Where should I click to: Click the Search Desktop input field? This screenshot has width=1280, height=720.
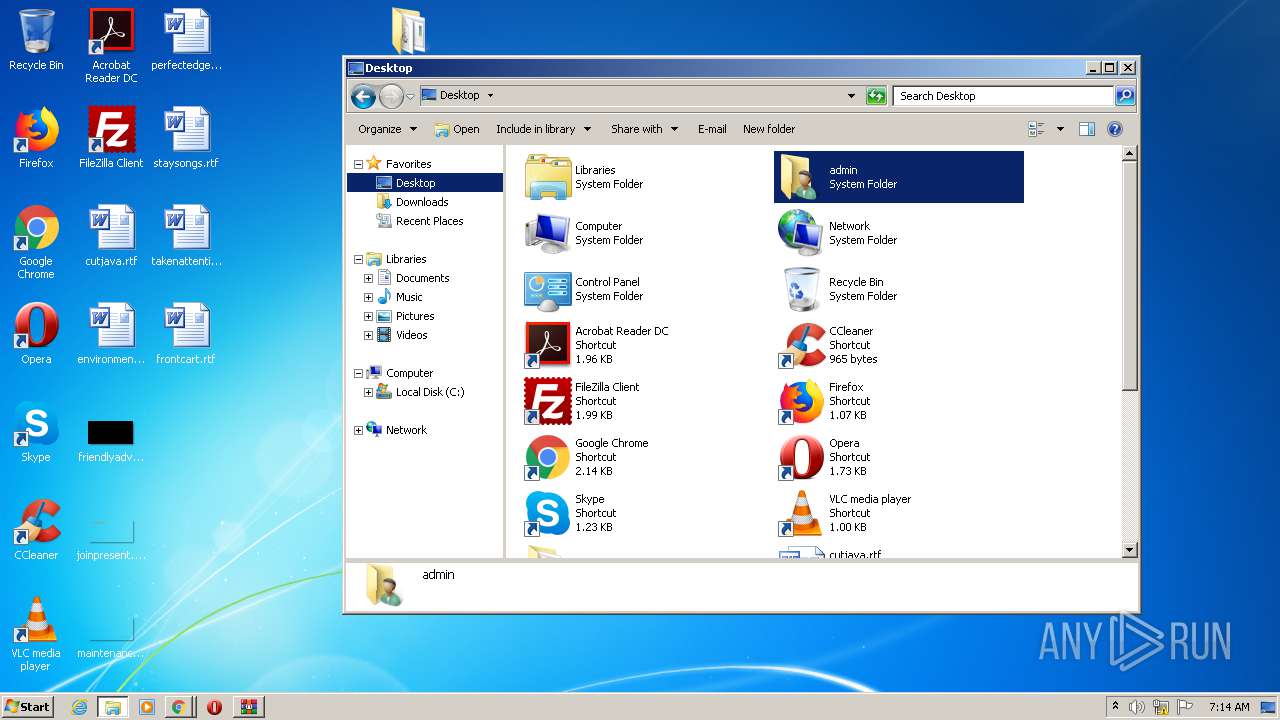[1002, 96]
